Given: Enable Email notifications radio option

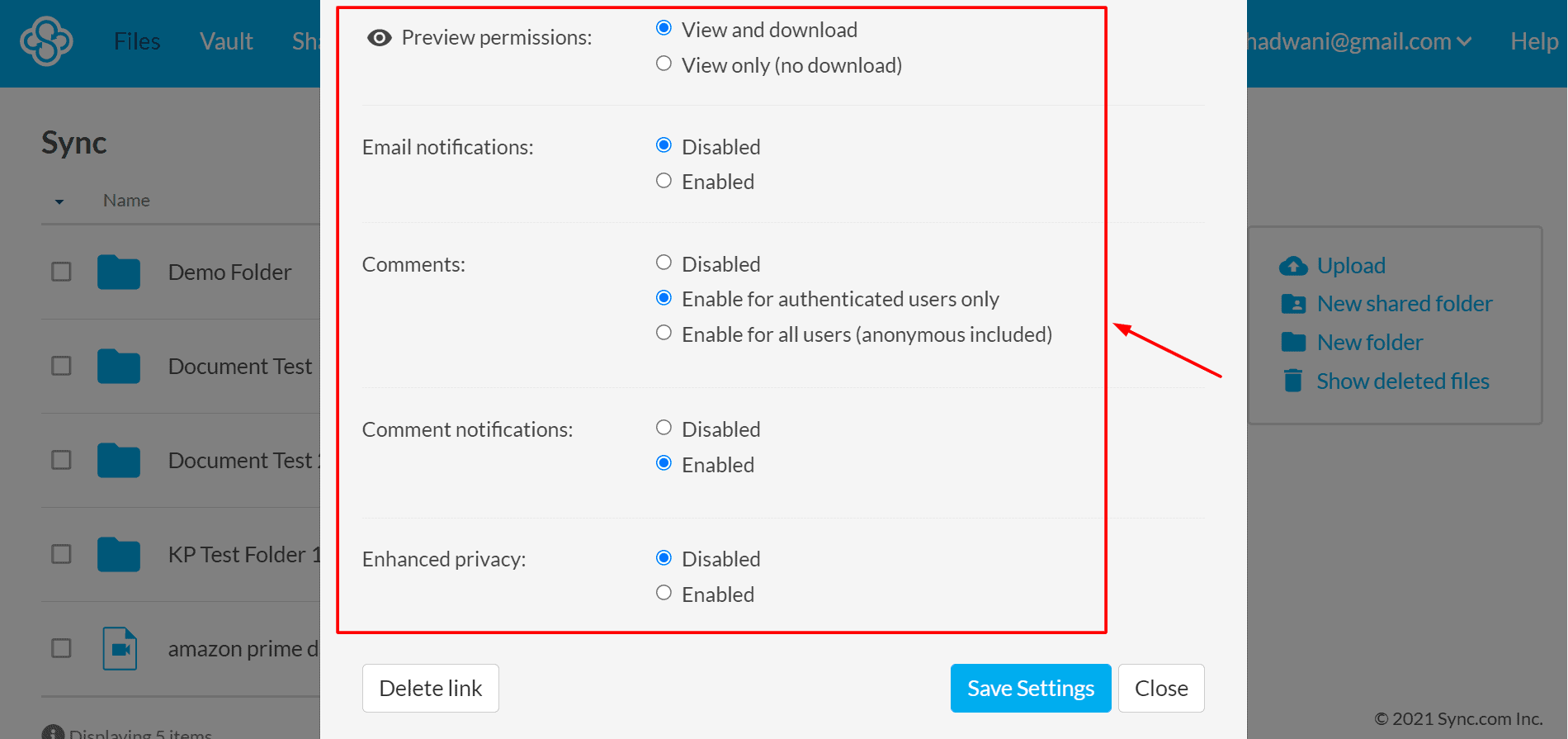Looking at the screenshot, I should pos(664,181).
